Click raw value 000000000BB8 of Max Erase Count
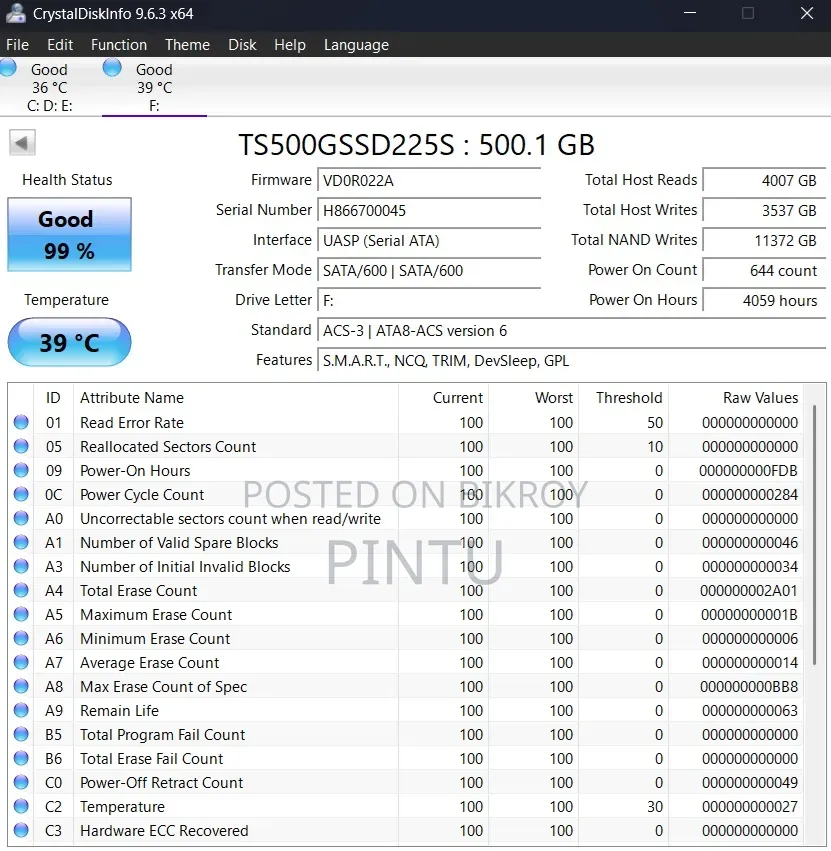 click(748, 687)
